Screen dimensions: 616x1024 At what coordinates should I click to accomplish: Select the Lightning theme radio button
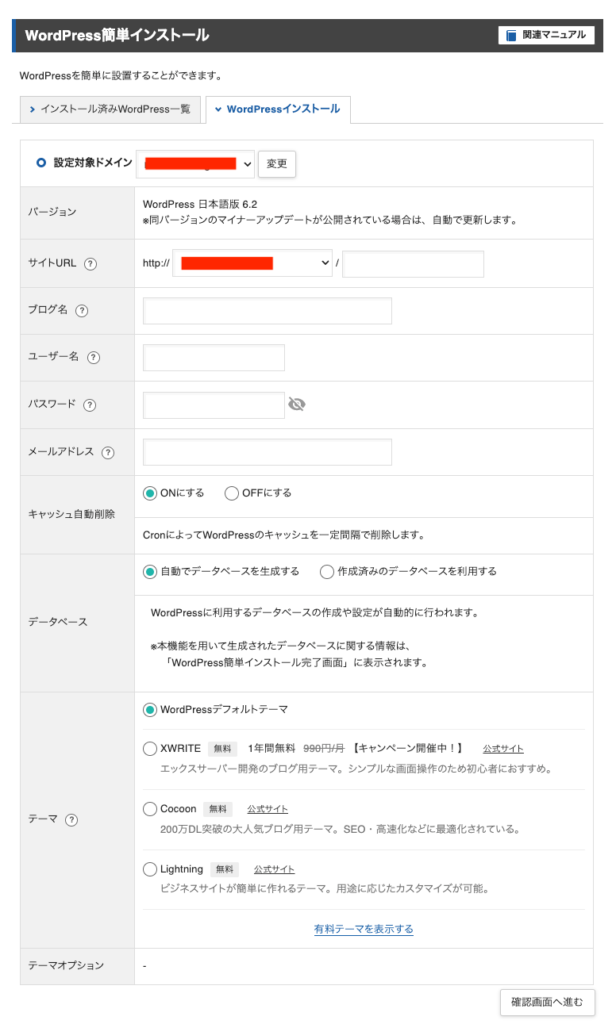click(150, 869)
